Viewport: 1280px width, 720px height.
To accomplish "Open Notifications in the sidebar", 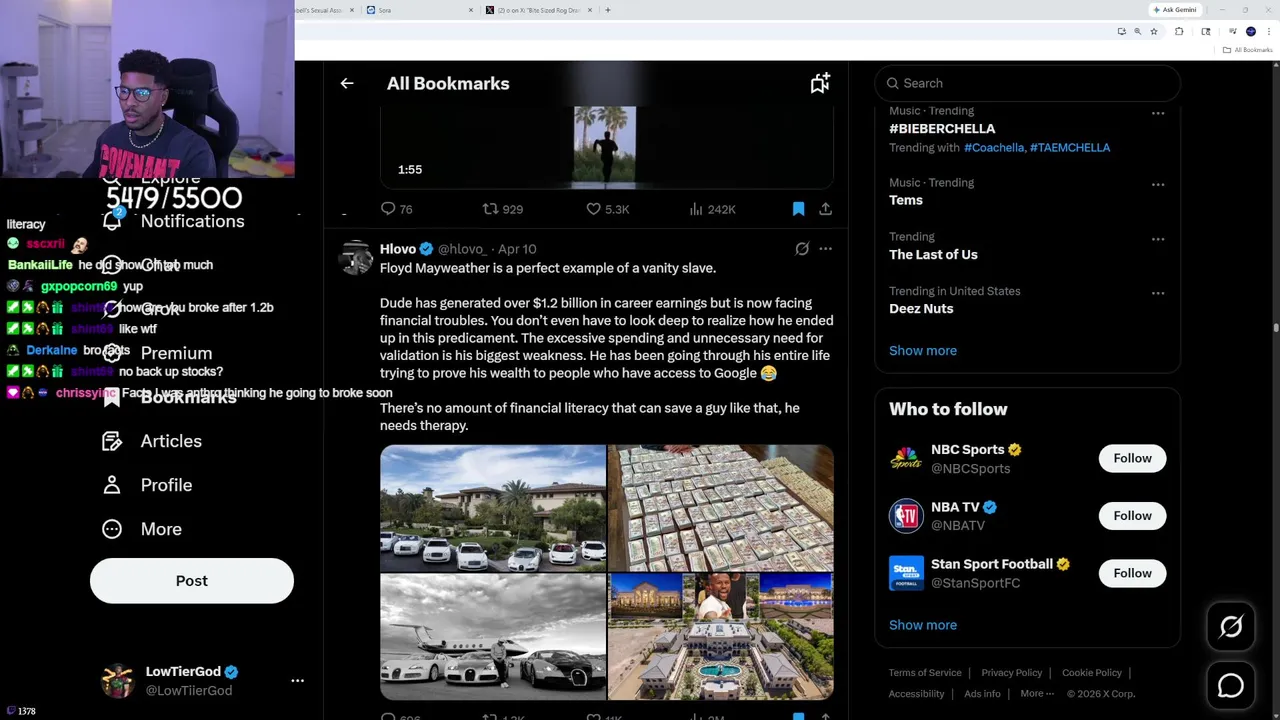I will (x=174, y=221).
